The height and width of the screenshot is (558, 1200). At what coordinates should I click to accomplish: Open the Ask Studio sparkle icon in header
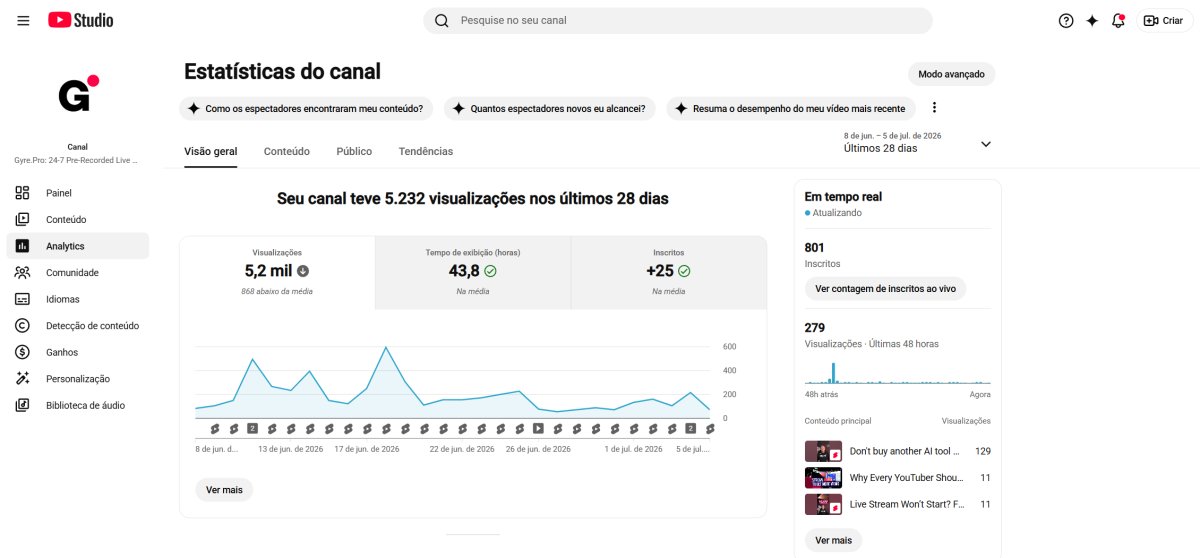(x=1092, y=20)
